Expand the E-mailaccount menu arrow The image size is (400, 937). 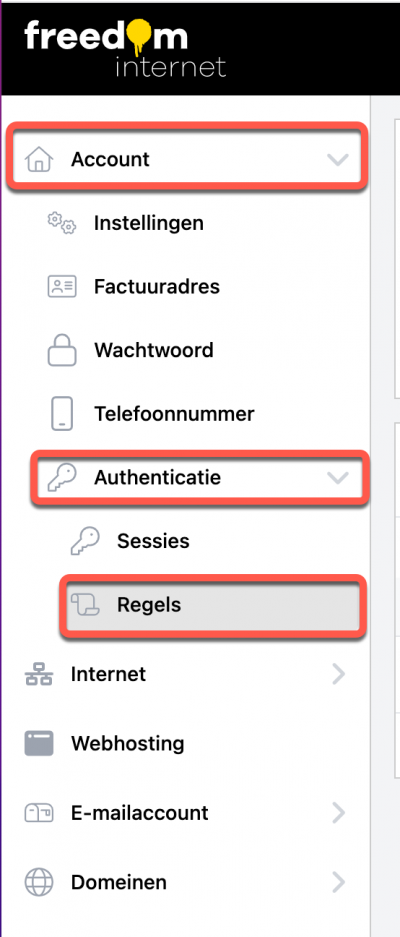338,813
